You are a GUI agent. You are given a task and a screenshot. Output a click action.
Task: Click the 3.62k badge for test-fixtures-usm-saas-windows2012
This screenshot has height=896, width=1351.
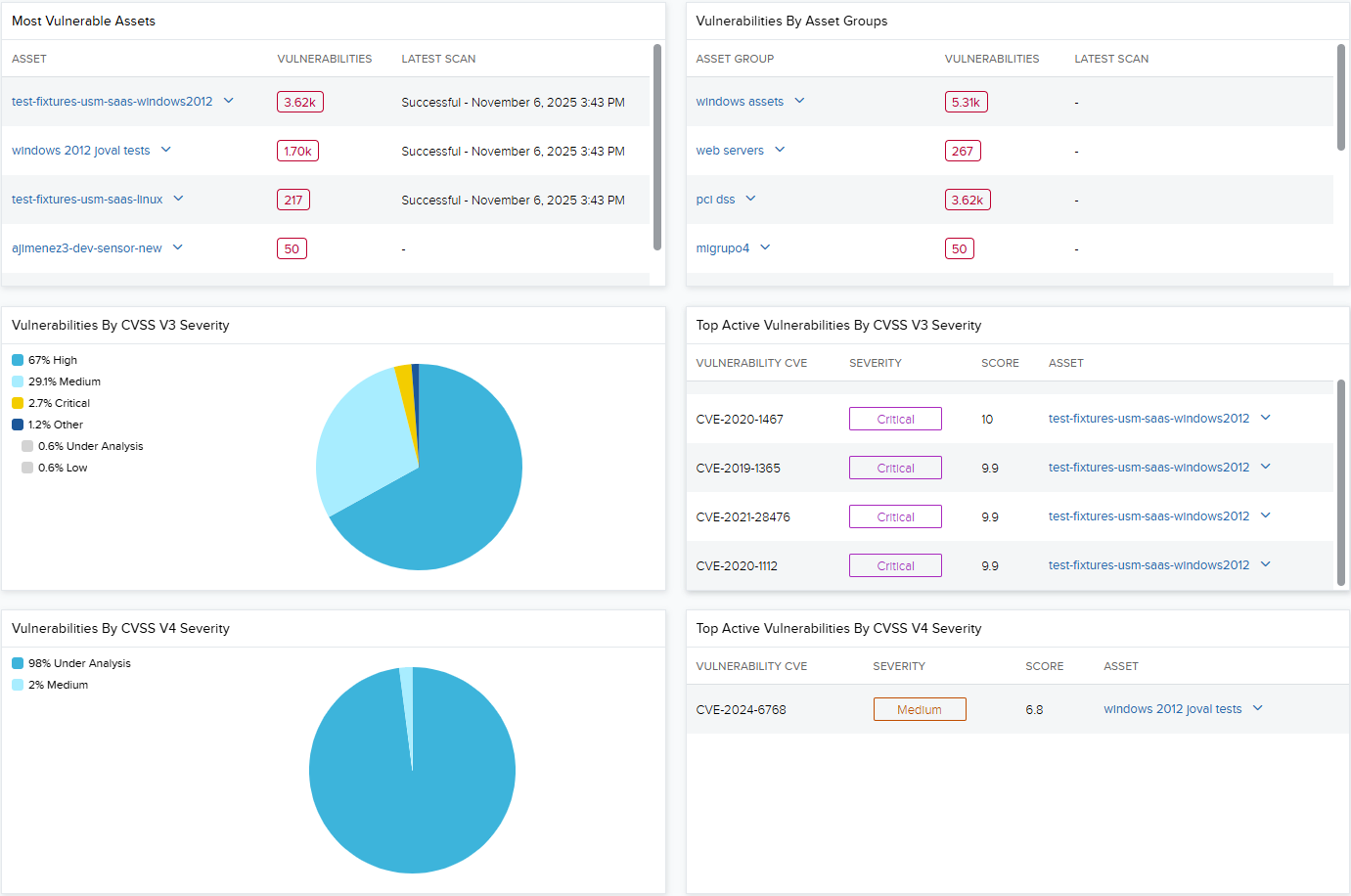click(x=300, y=102)
